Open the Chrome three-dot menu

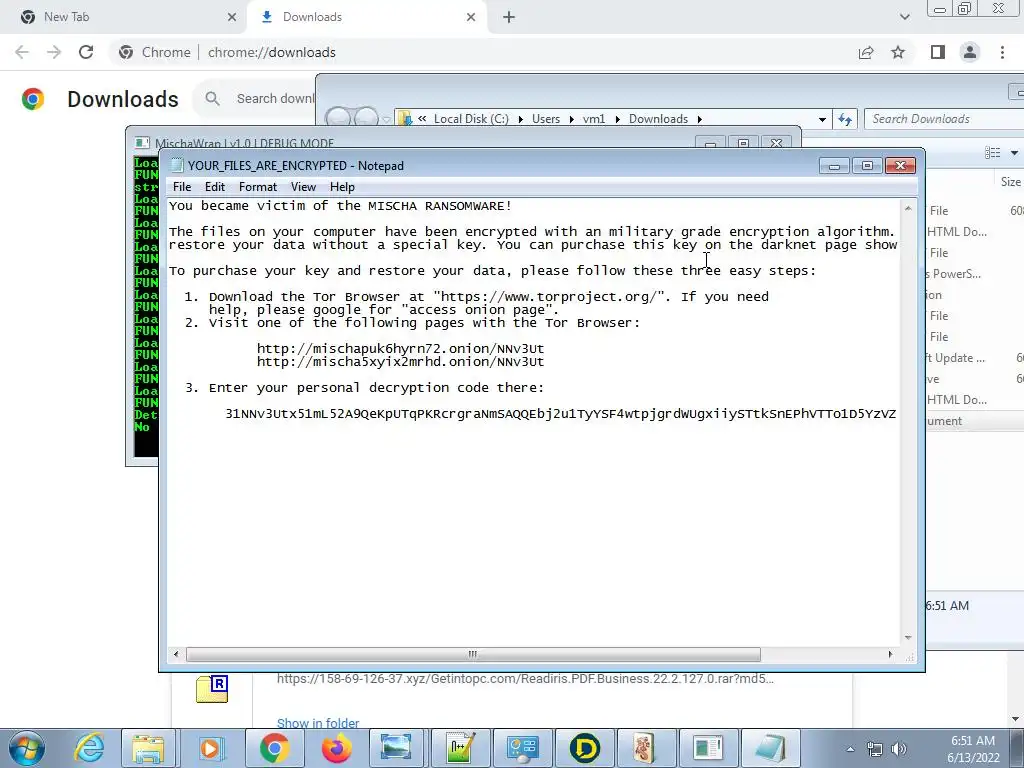(1002, 52)
